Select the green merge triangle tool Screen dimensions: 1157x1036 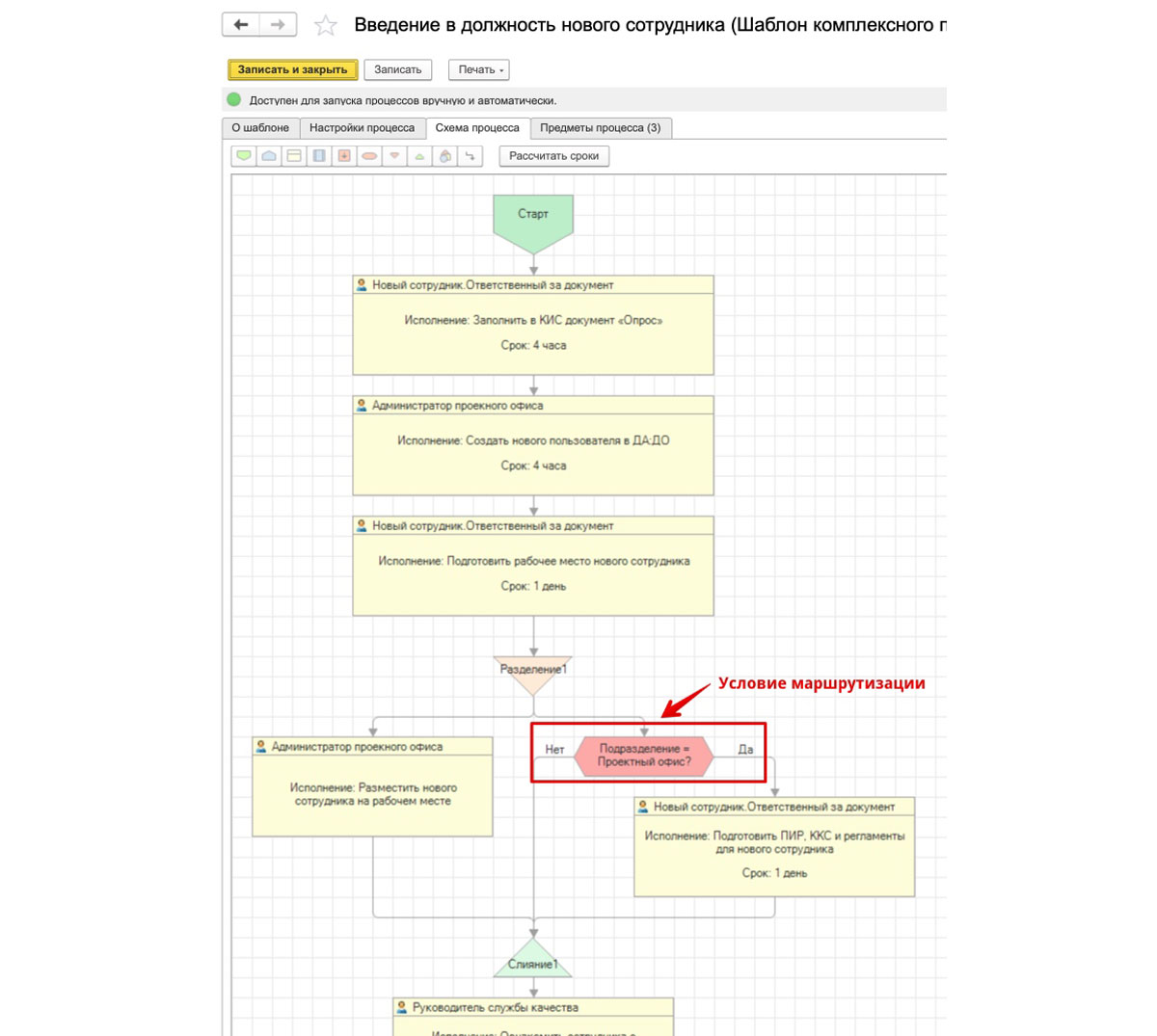(x=419, y=155)
